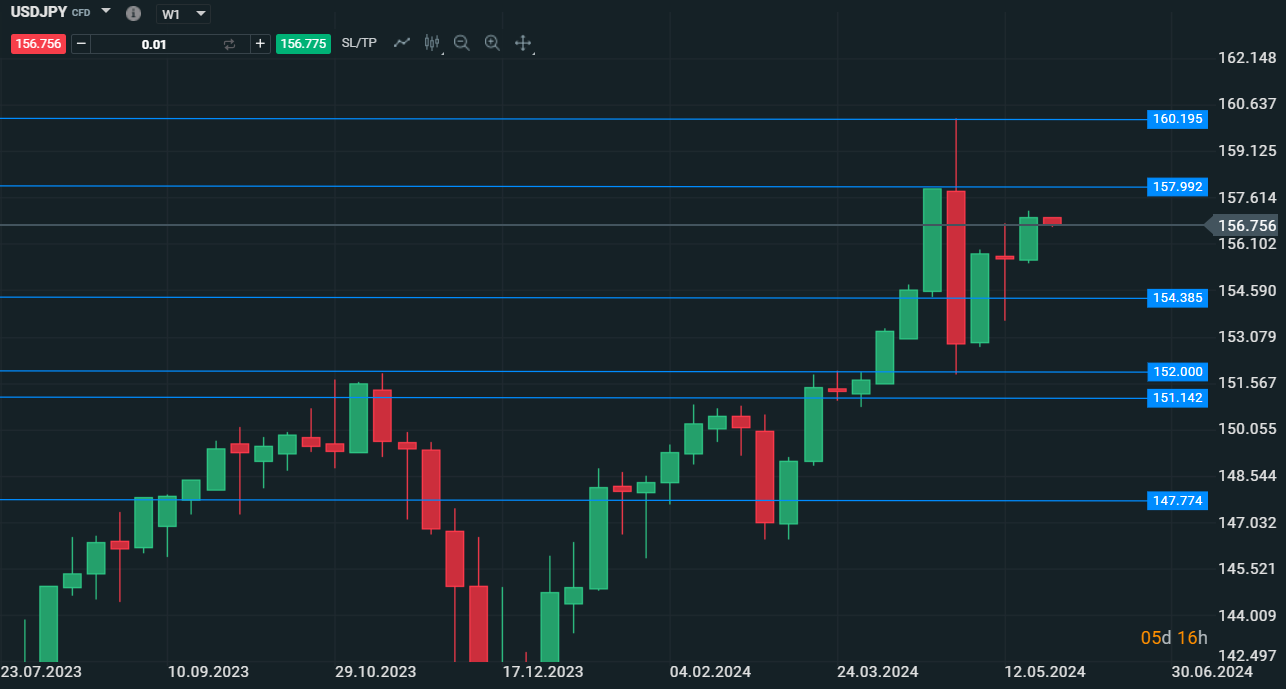Expand the W1 timeframe selector
1286x689 pixels.
(184, 14)
